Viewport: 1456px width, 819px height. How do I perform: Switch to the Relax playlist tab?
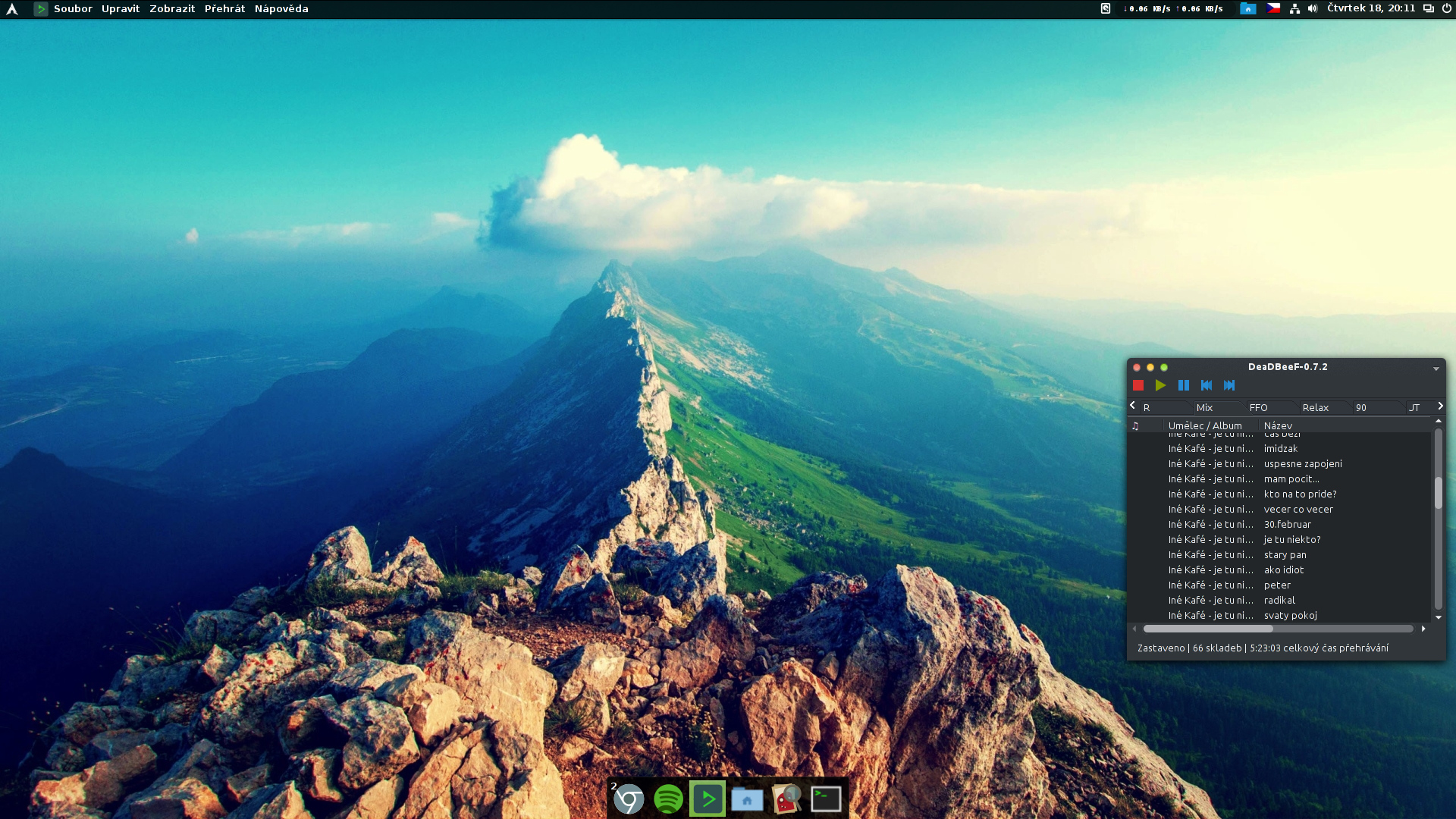(x=1315, y=407)
